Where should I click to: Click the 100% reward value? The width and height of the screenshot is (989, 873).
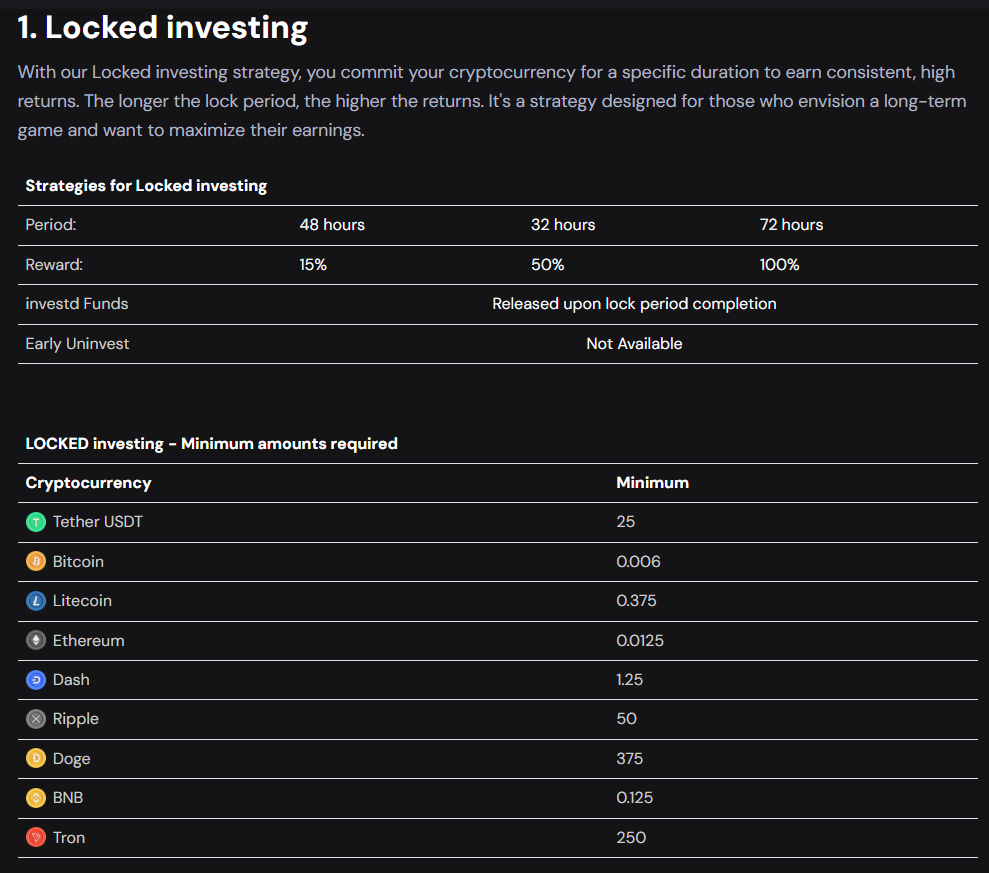[x=779, y=265]
